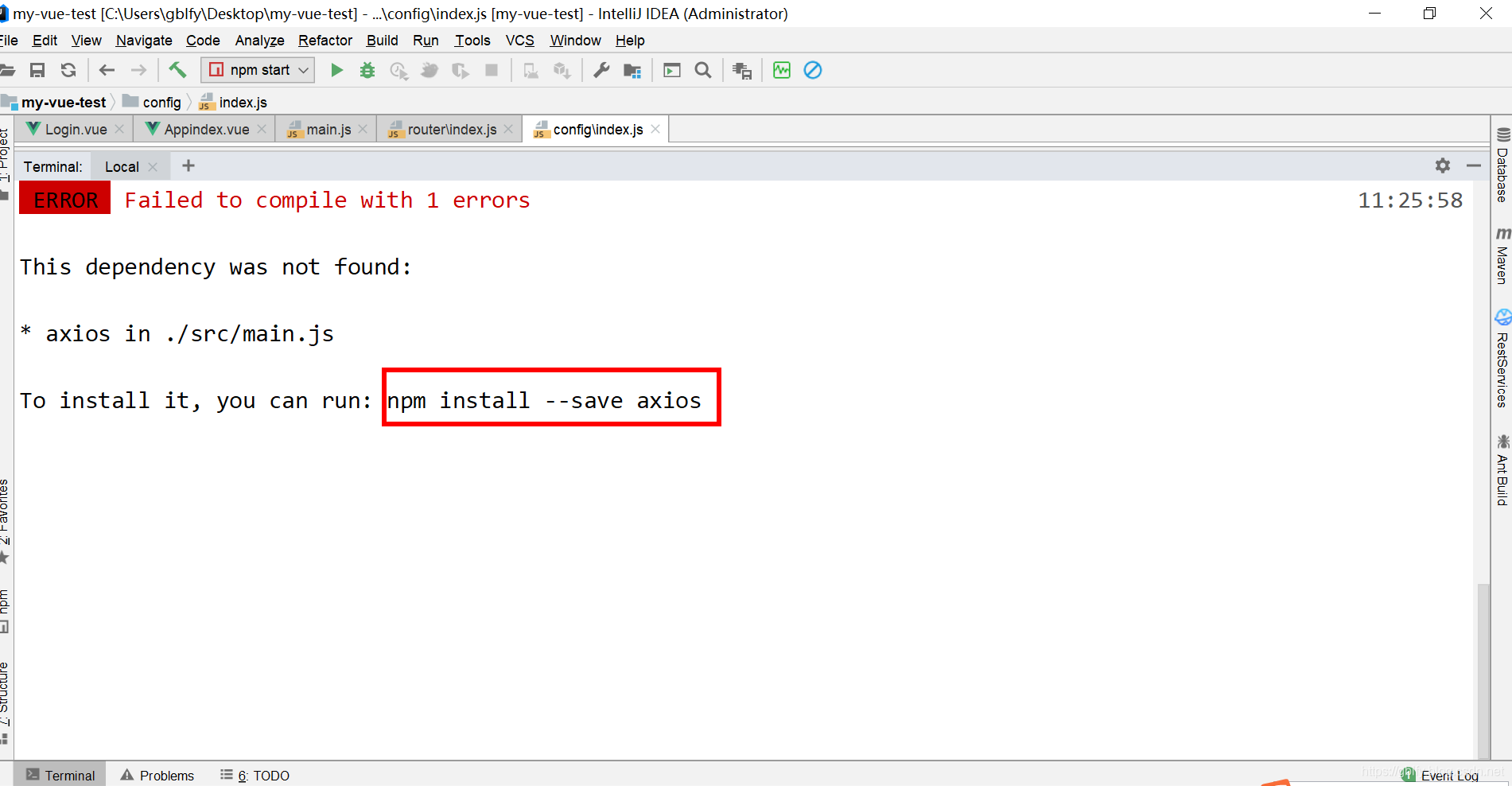The image size is (1512, 786).
Task: Open Search Everywhere magnifier icon
Action: click(703, 70)
